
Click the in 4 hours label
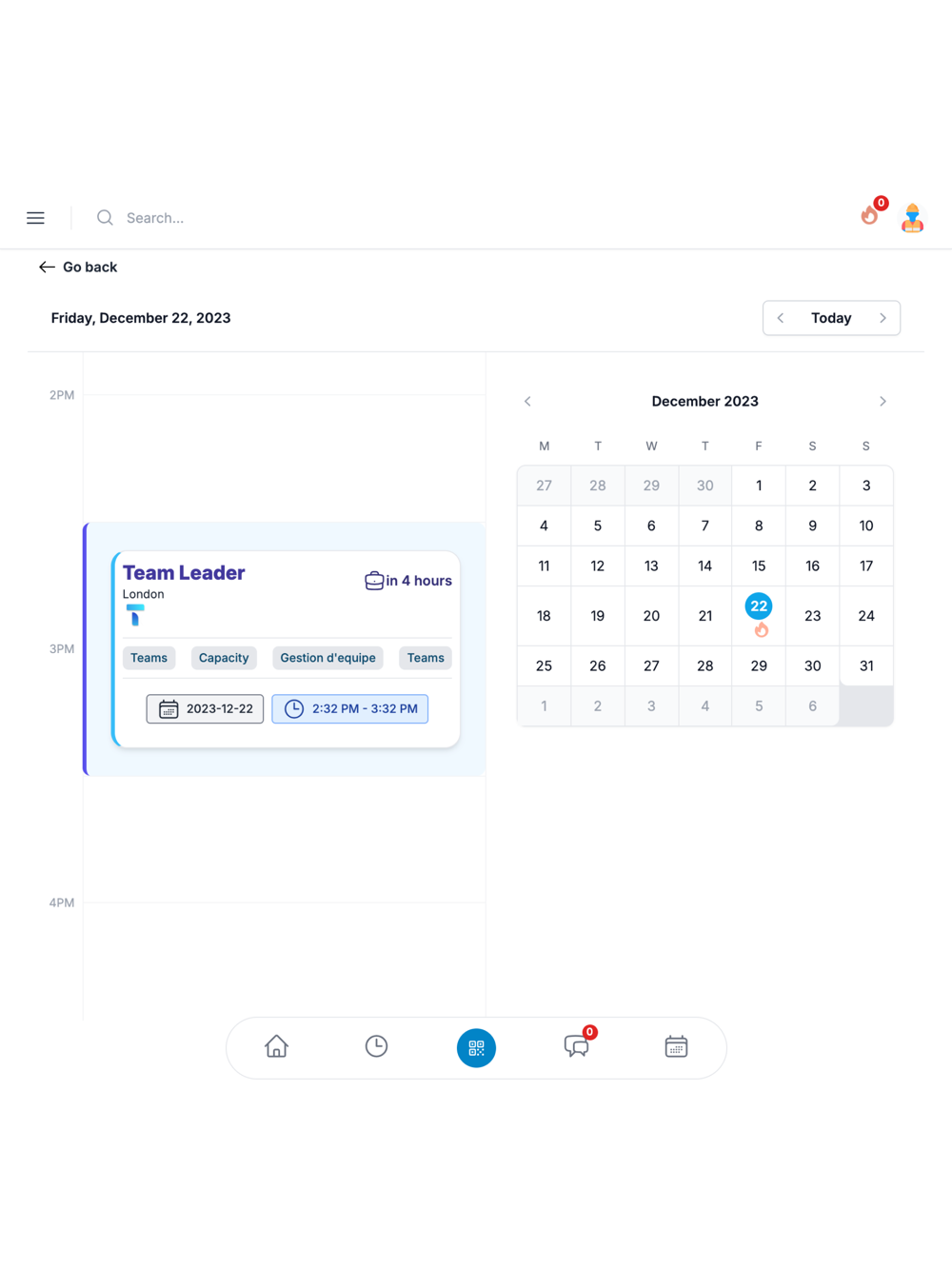click(x=419, y=581)
